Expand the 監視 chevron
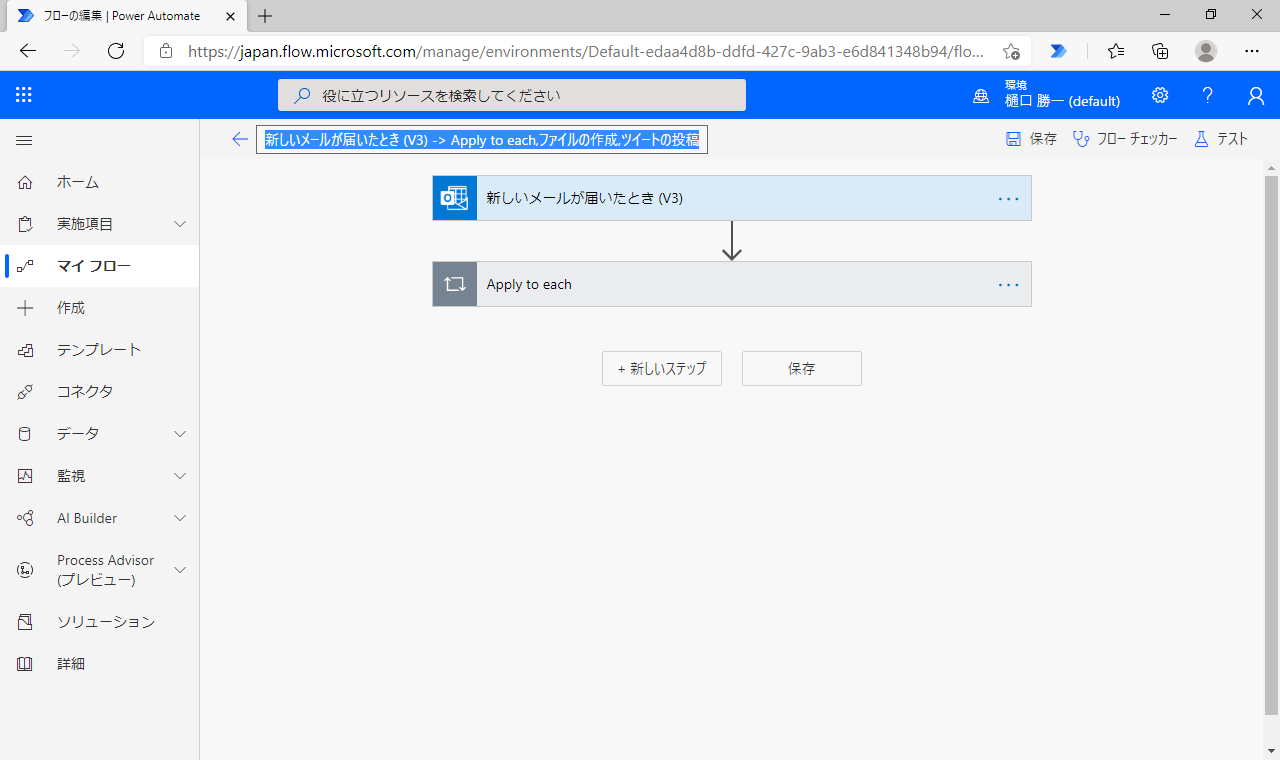This screenshot has width=1280, height=760. pyautogui.click(x=180, y=476)
